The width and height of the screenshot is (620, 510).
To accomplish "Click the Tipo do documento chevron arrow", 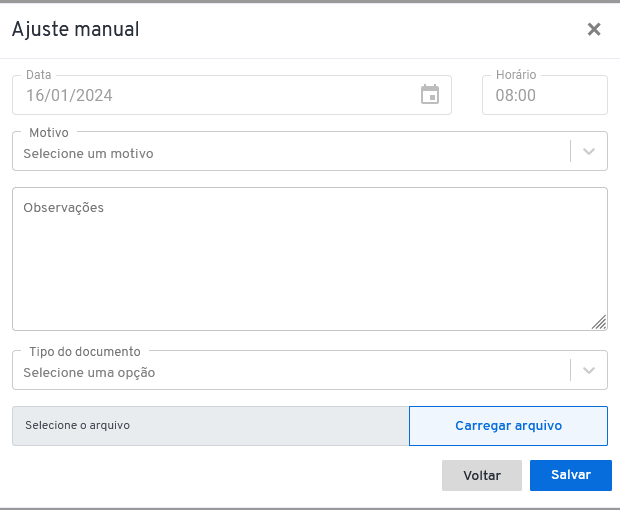I will click(x=589, y=370).
